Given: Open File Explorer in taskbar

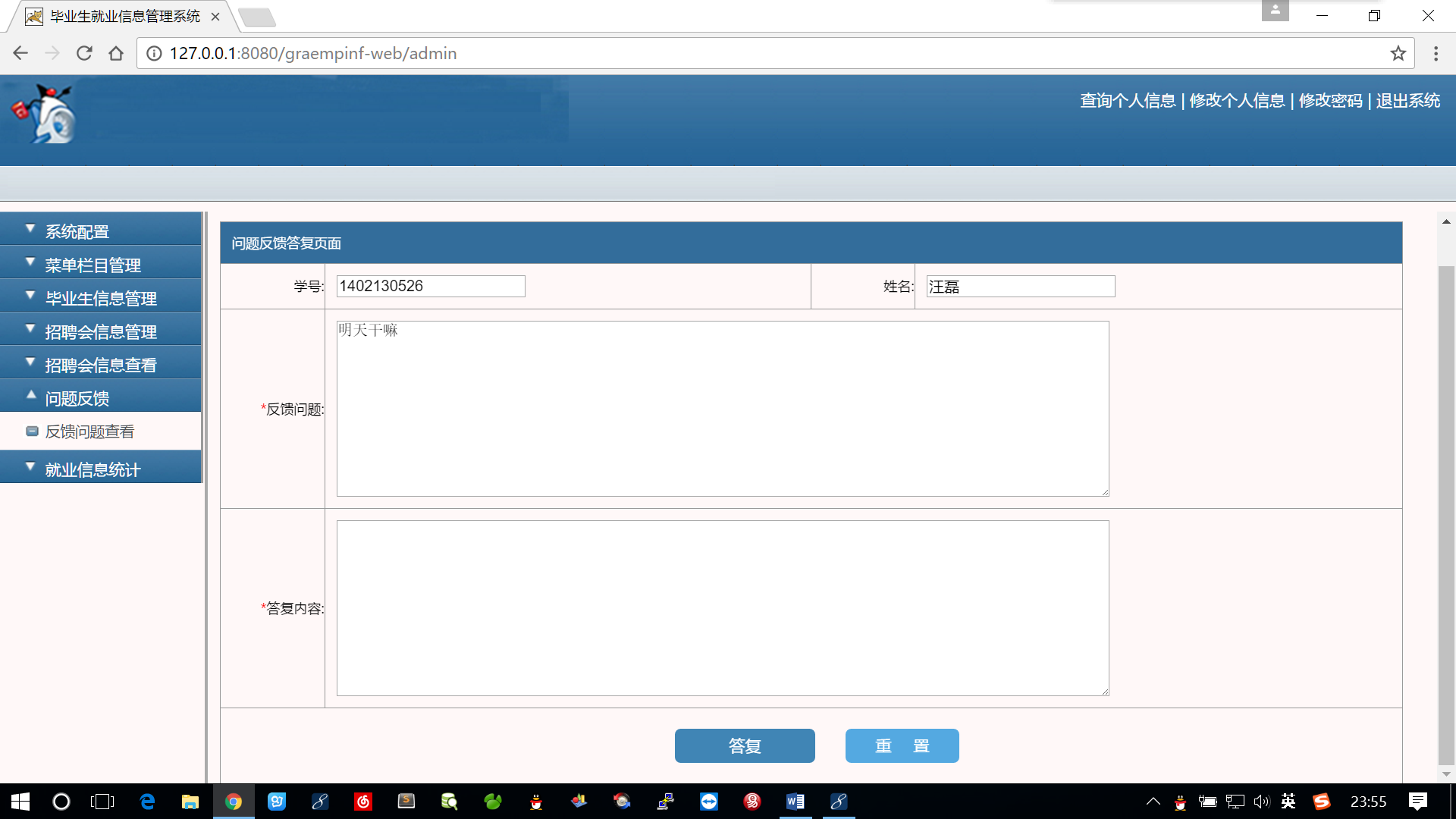Looking at the screenshot, I should [x=190, y=802].
